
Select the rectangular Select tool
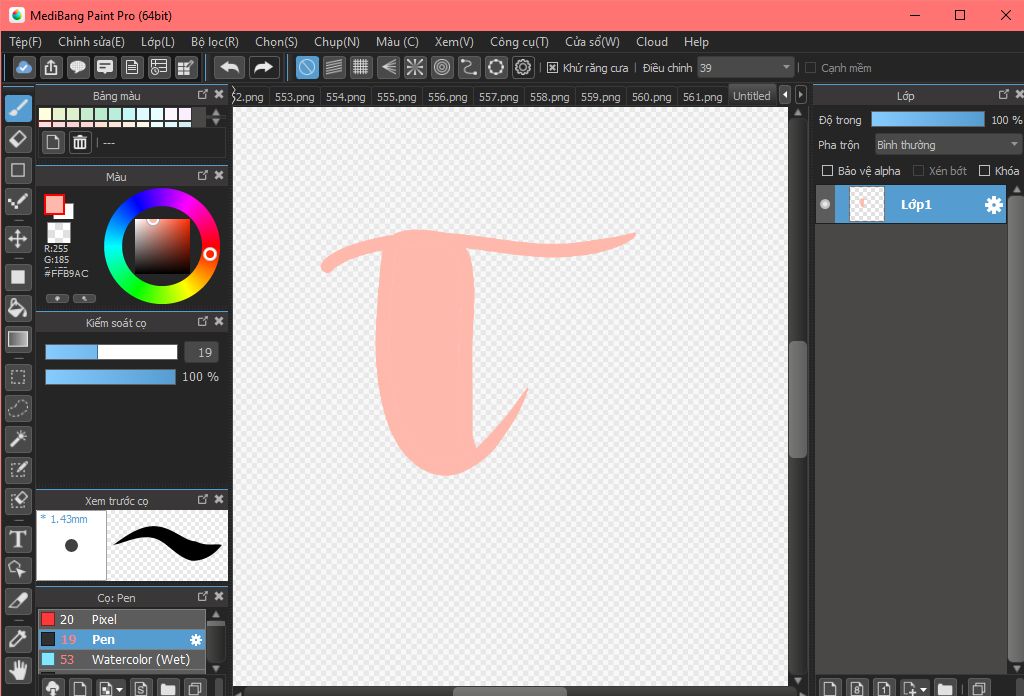[18, 377]
